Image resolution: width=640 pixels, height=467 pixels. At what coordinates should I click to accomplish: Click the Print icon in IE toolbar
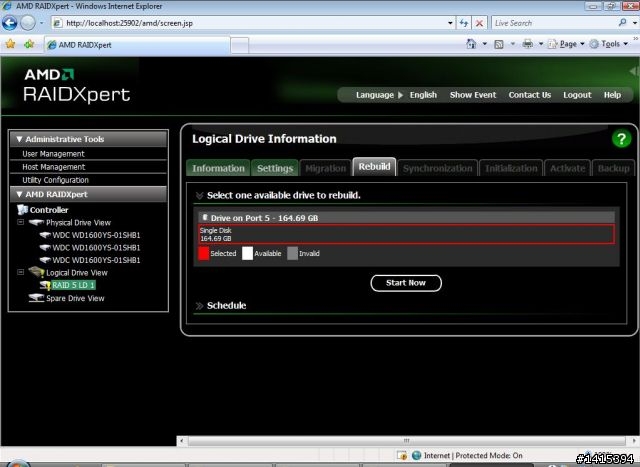pos(527,44)
